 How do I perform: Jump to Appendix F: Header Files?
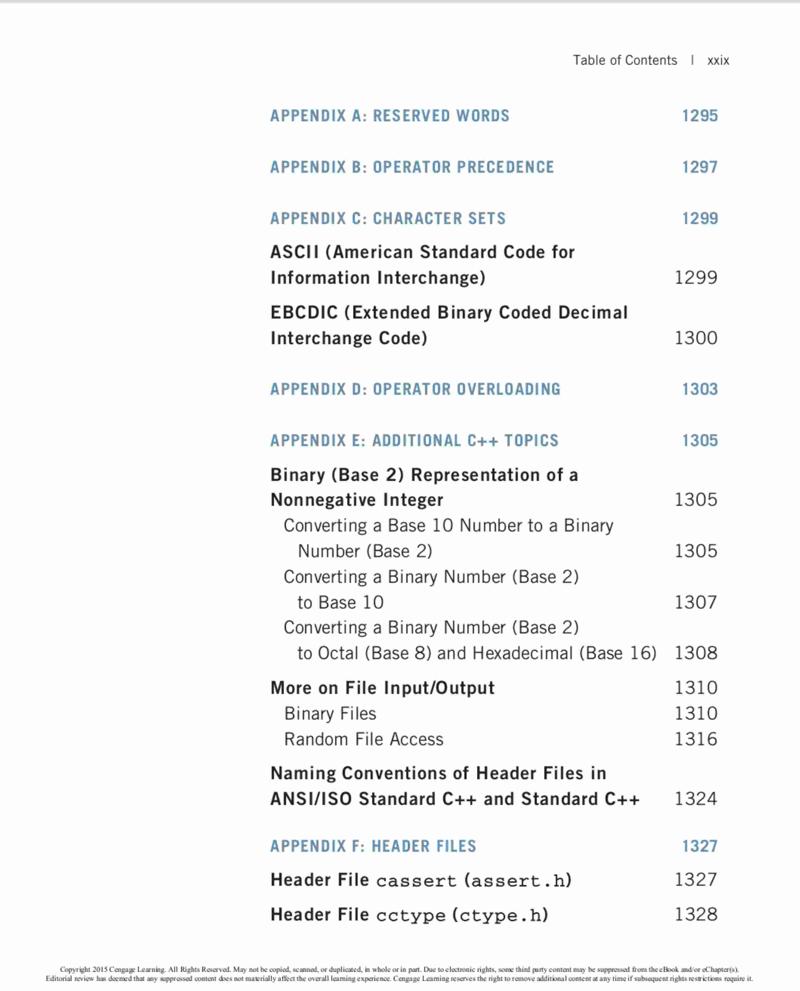coord(373,846)
